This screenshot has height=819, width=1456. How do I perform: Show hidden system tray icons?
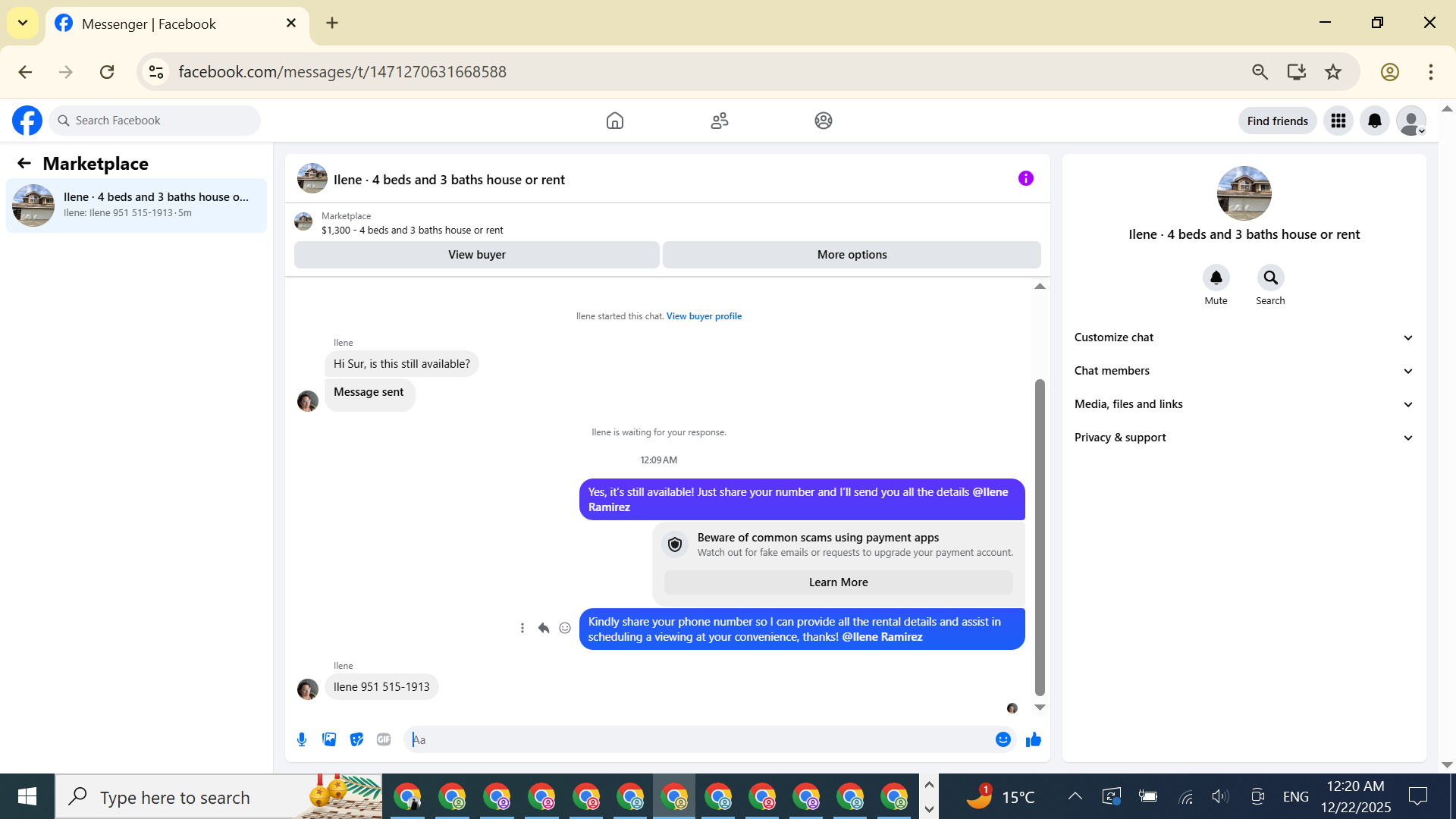point(1075,796)
